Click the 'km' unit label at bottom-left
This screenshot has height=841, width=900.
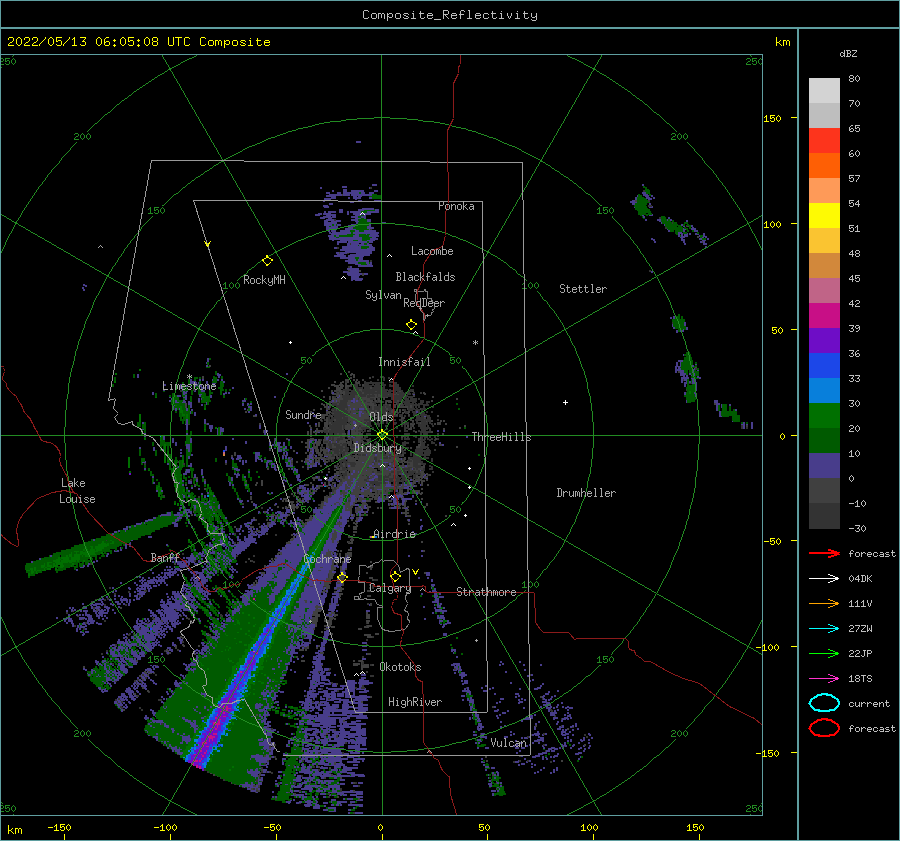(x=14, y=830)
